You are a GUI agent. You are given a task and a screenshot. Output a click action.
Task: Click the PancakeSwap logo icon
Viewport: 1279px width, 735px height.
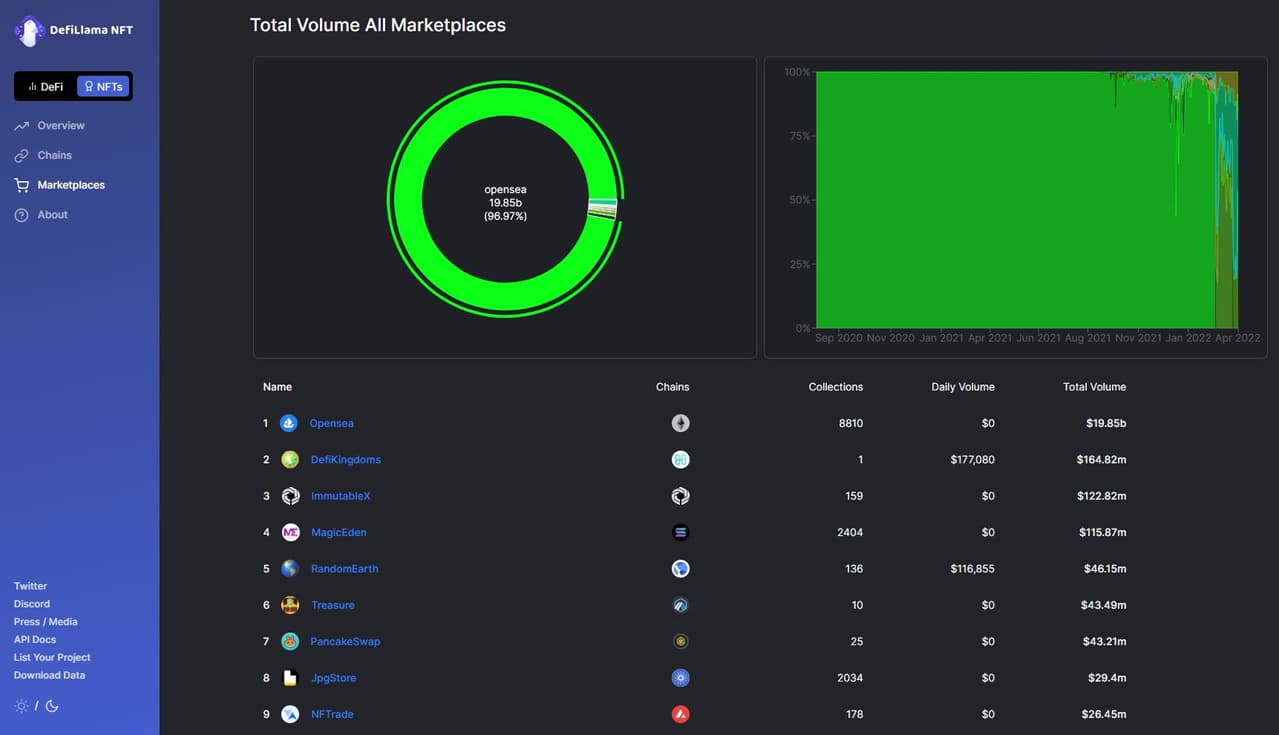click(290, 641)
